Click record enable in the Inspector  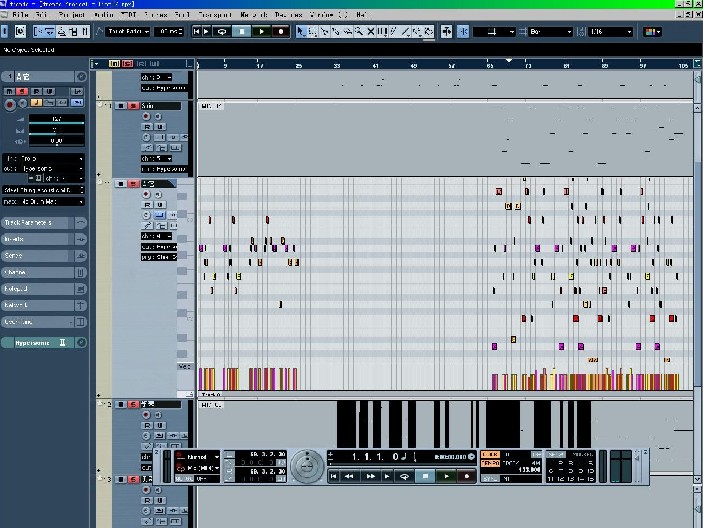click(x=10, y=103)
